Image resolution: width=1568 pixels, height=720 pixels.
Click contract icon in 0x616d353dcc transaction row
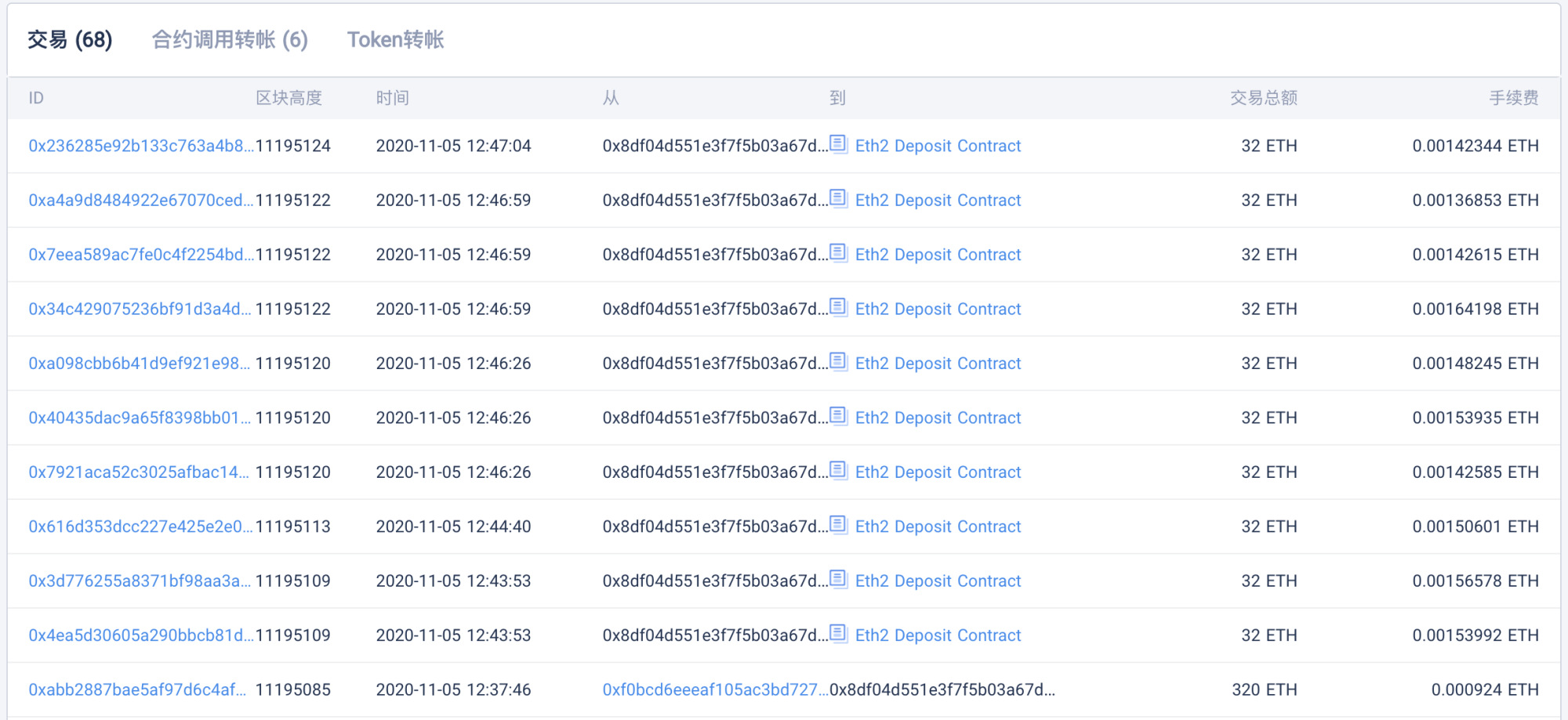pos(838,525)
